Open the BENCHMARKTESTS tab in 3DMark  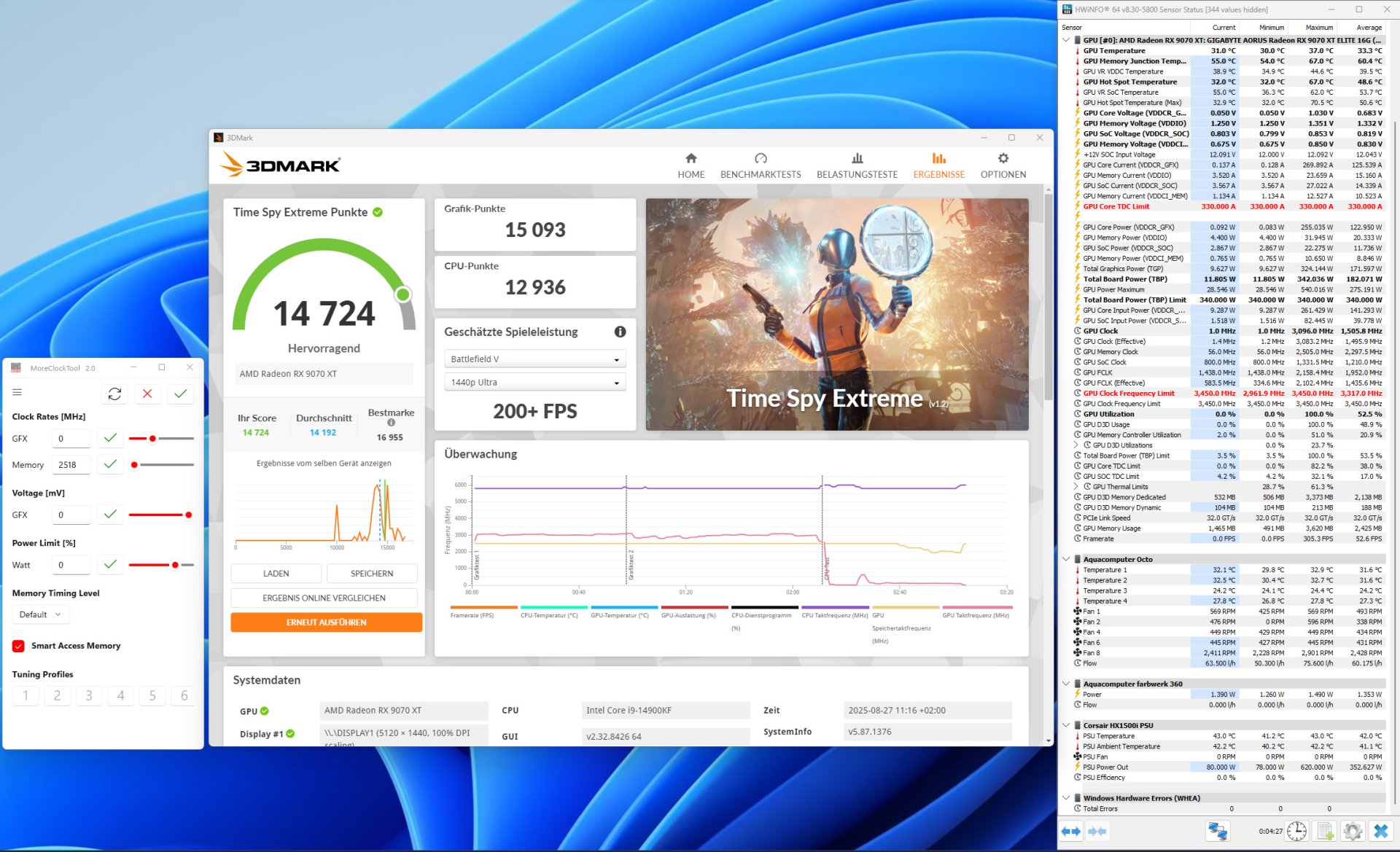tap(761, 165)
